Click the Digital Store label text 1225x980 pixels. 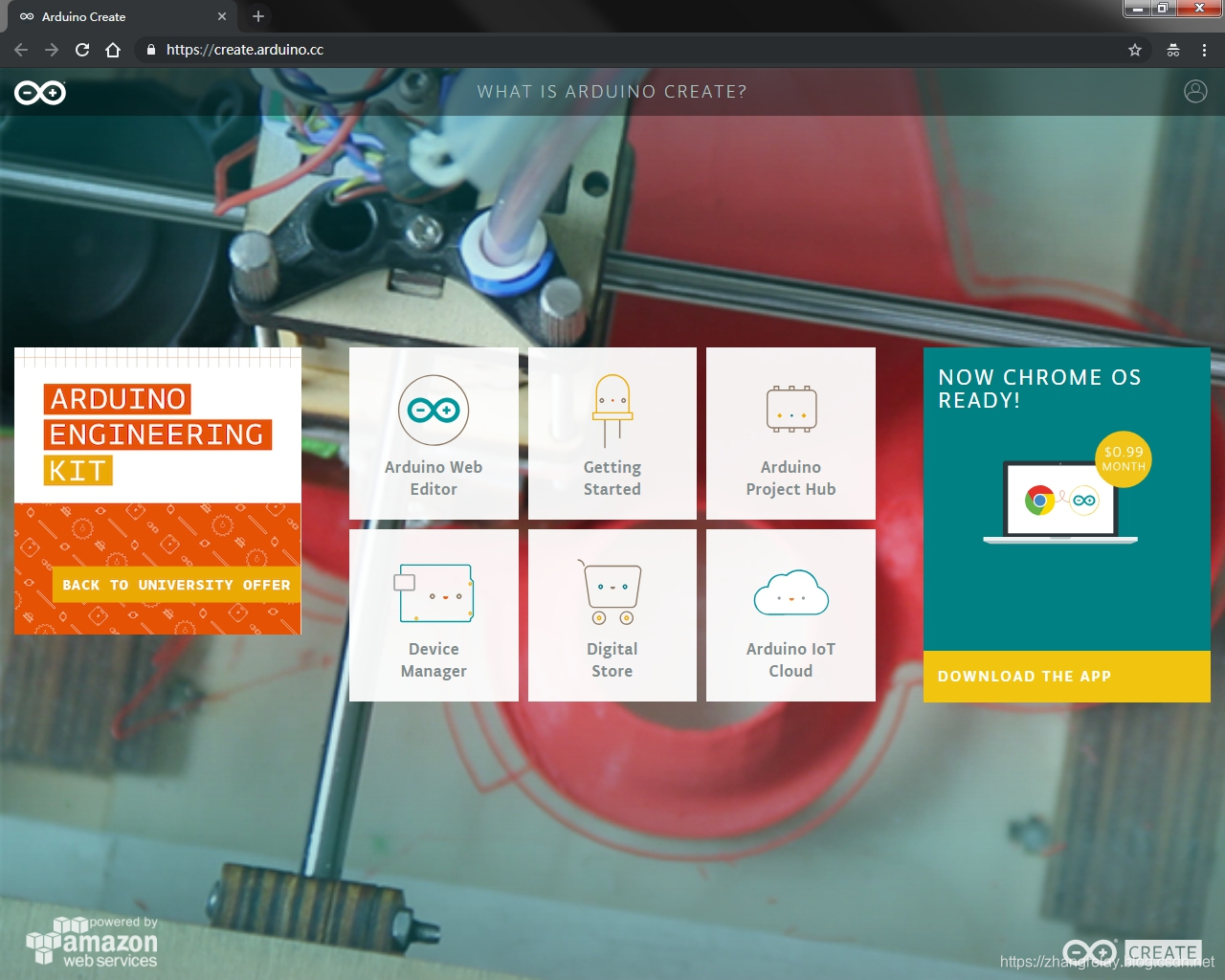tap(612, 659)
